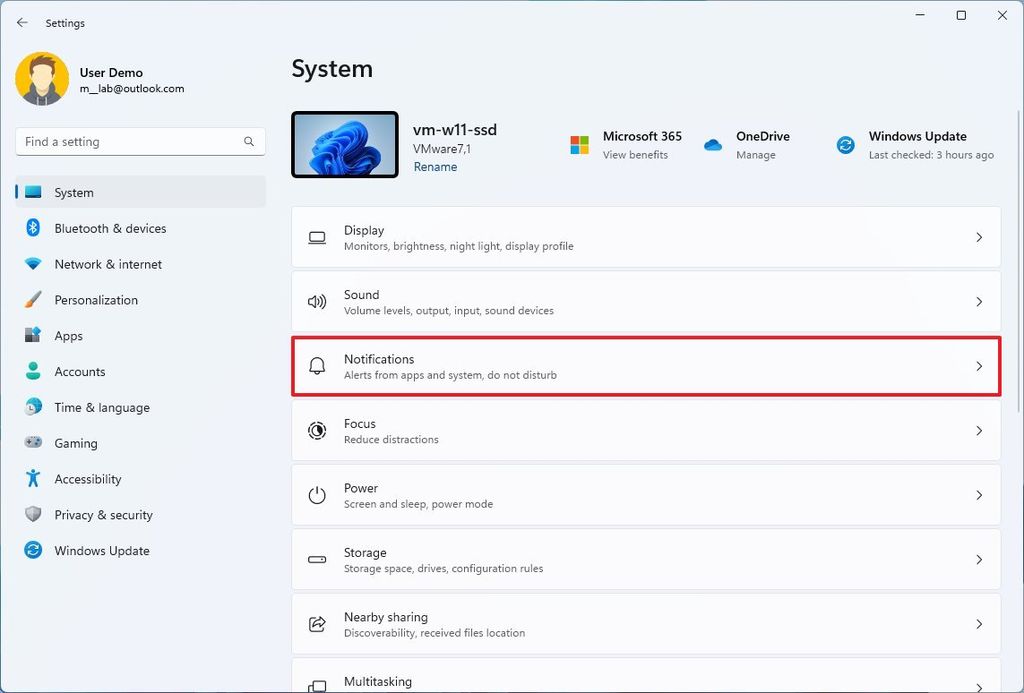Viewport: 1024px width, 693px height.
Task: Select the Gaming controller icon
Action: [x=36, y=443]
